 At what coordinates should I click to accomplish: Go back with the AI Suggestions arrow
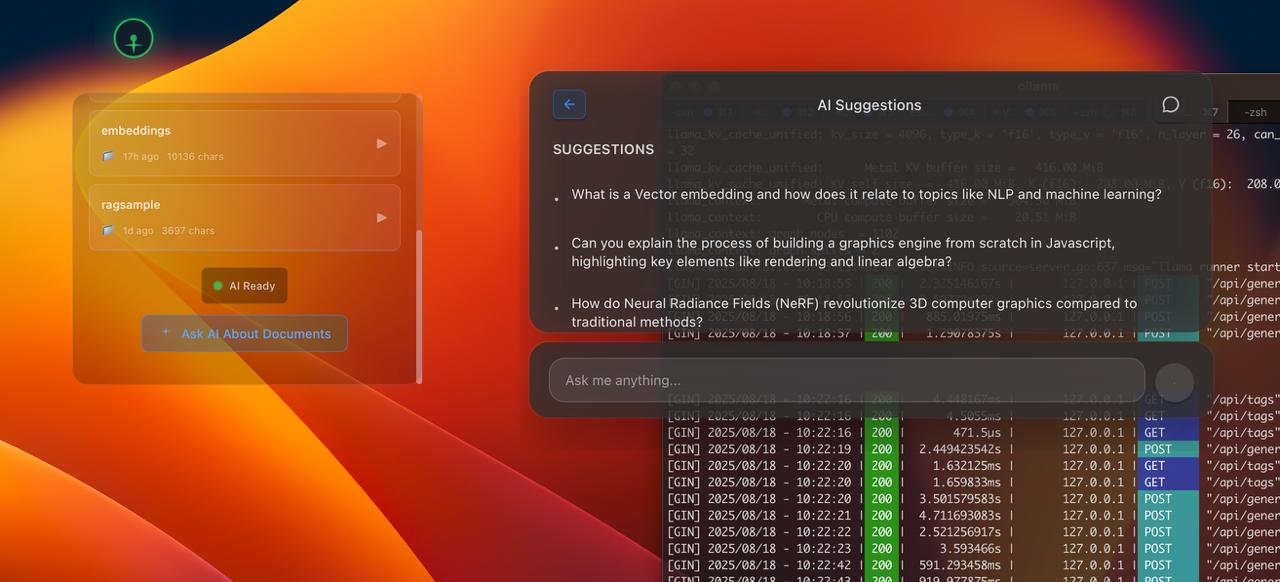point(569,104)
